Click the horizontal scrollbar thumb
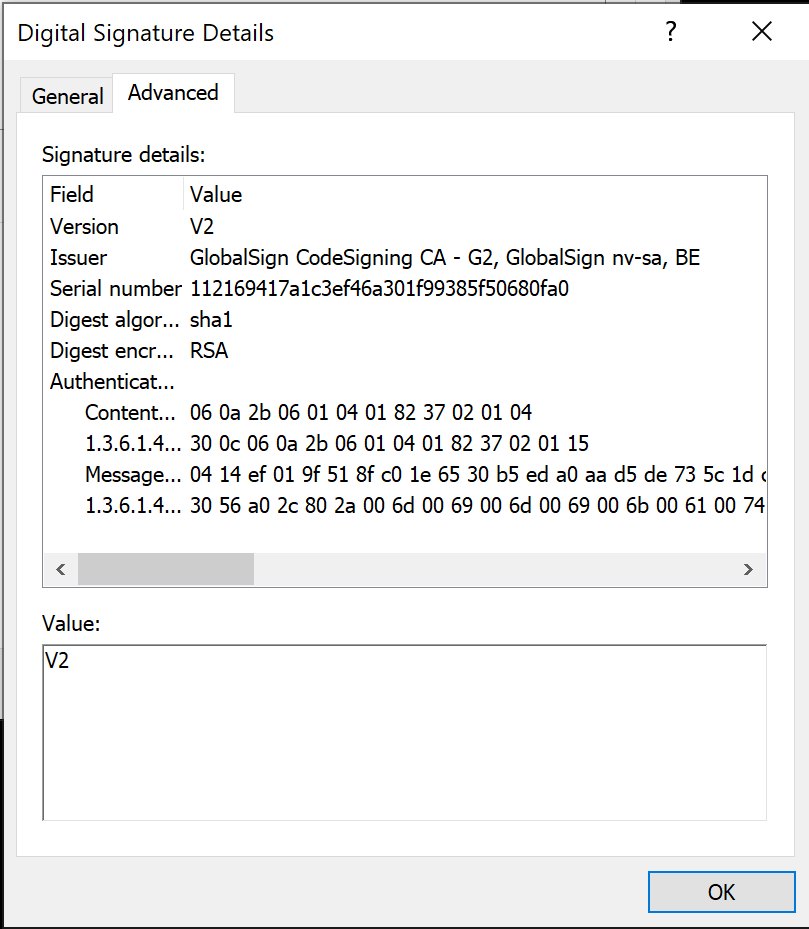The height and width of the screenshot is (929, 809). tap(166, 569)
